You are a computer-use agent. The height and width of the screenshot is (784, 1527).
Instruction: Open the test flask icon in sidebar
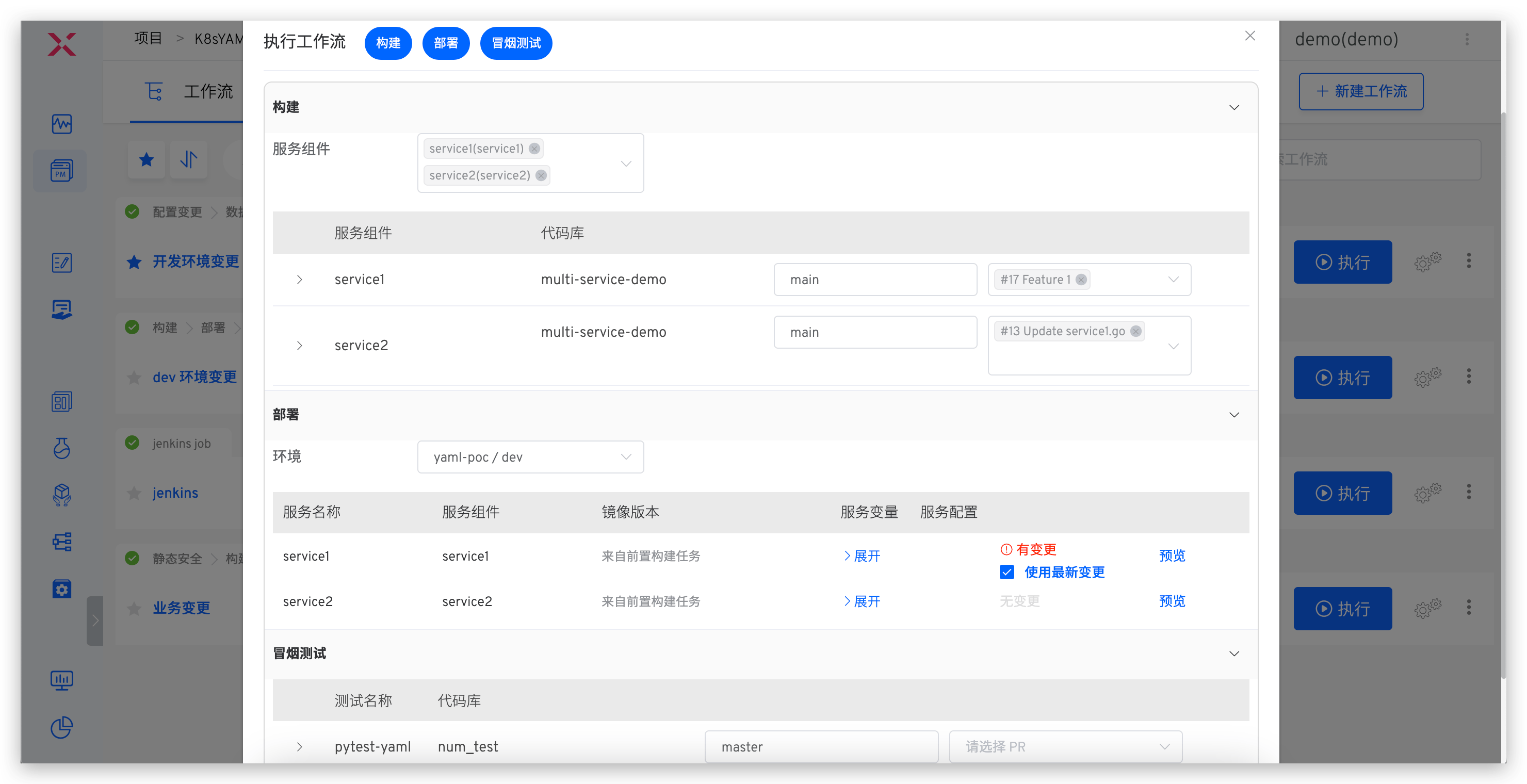pos(62,449)
